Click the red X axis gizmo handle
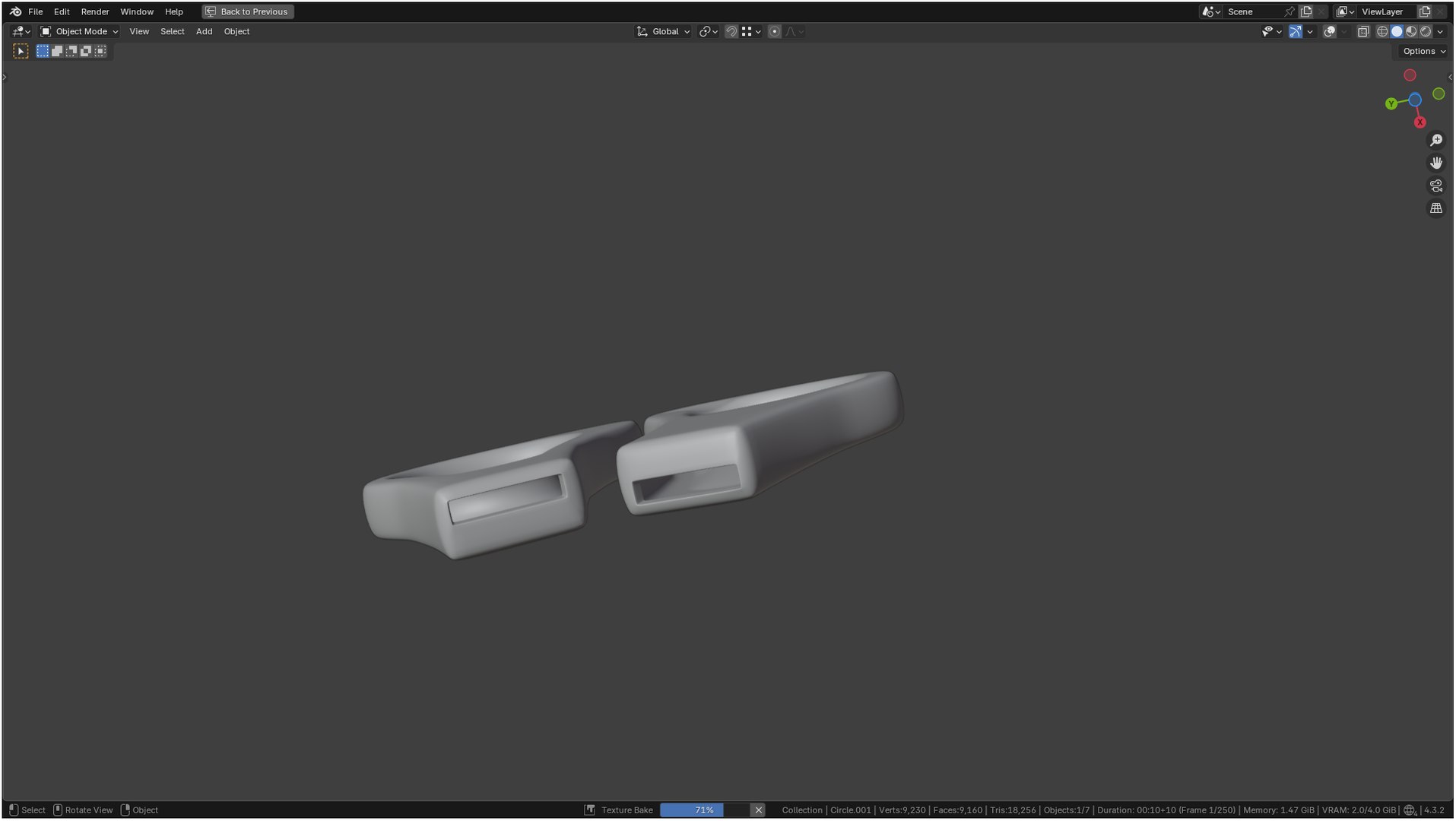The height and width of the screenshot is (821, 1456). 1420,122
